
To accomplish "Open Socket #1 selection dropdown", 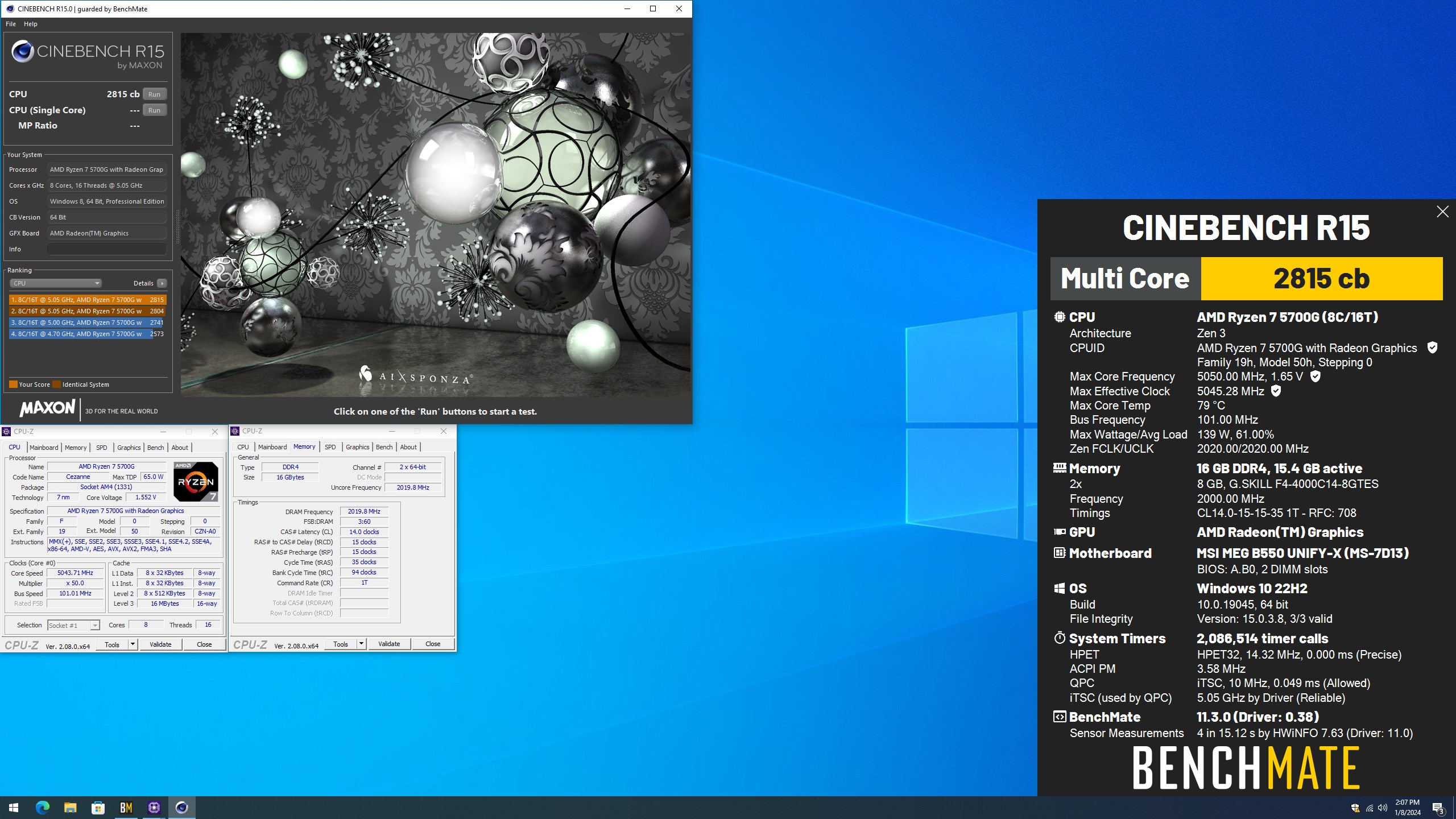I will pos(74,625).
